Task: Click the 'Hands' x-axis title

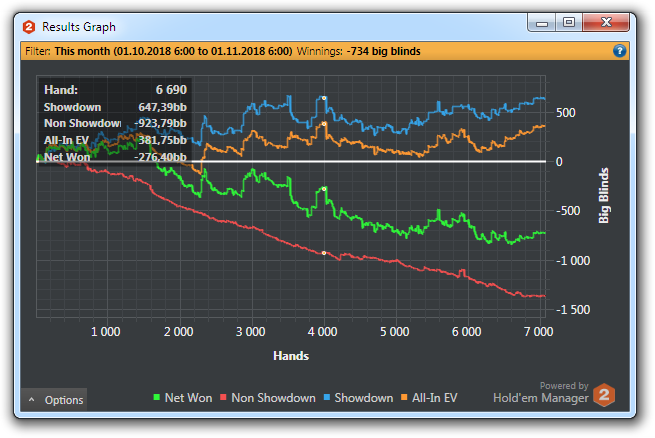Action: pos(291,356)
